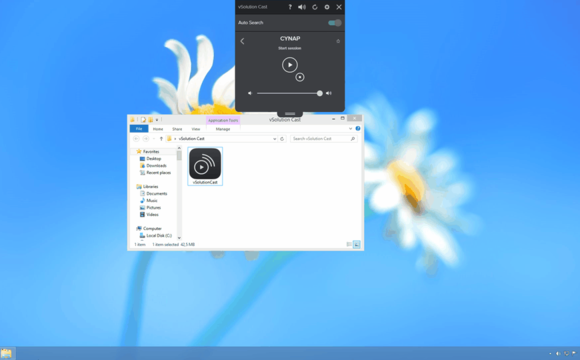Open the File menu in Explorer
The height and width of the screenshot is (360, 580).
point(139,129)
